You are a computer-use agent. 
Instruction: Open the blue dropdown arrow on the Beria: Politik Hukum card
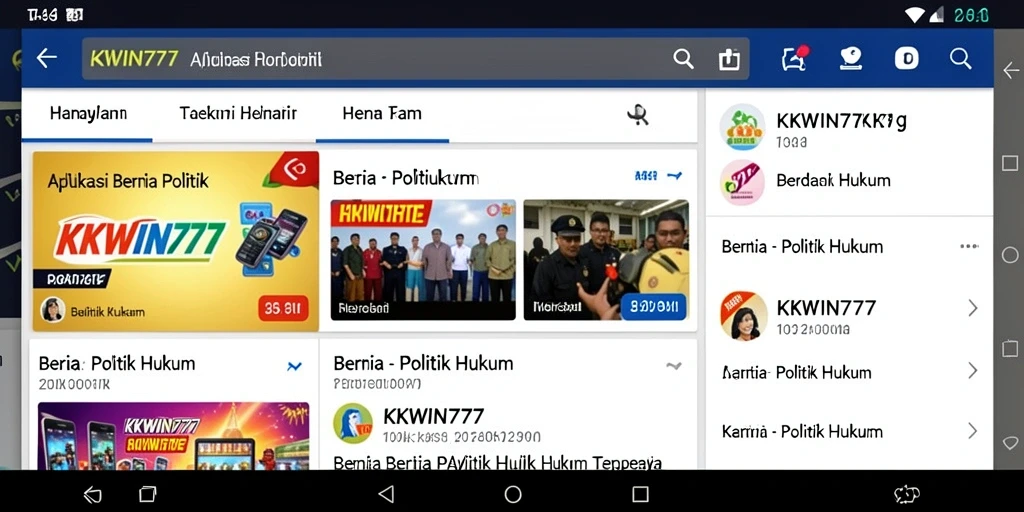[295, 366]
